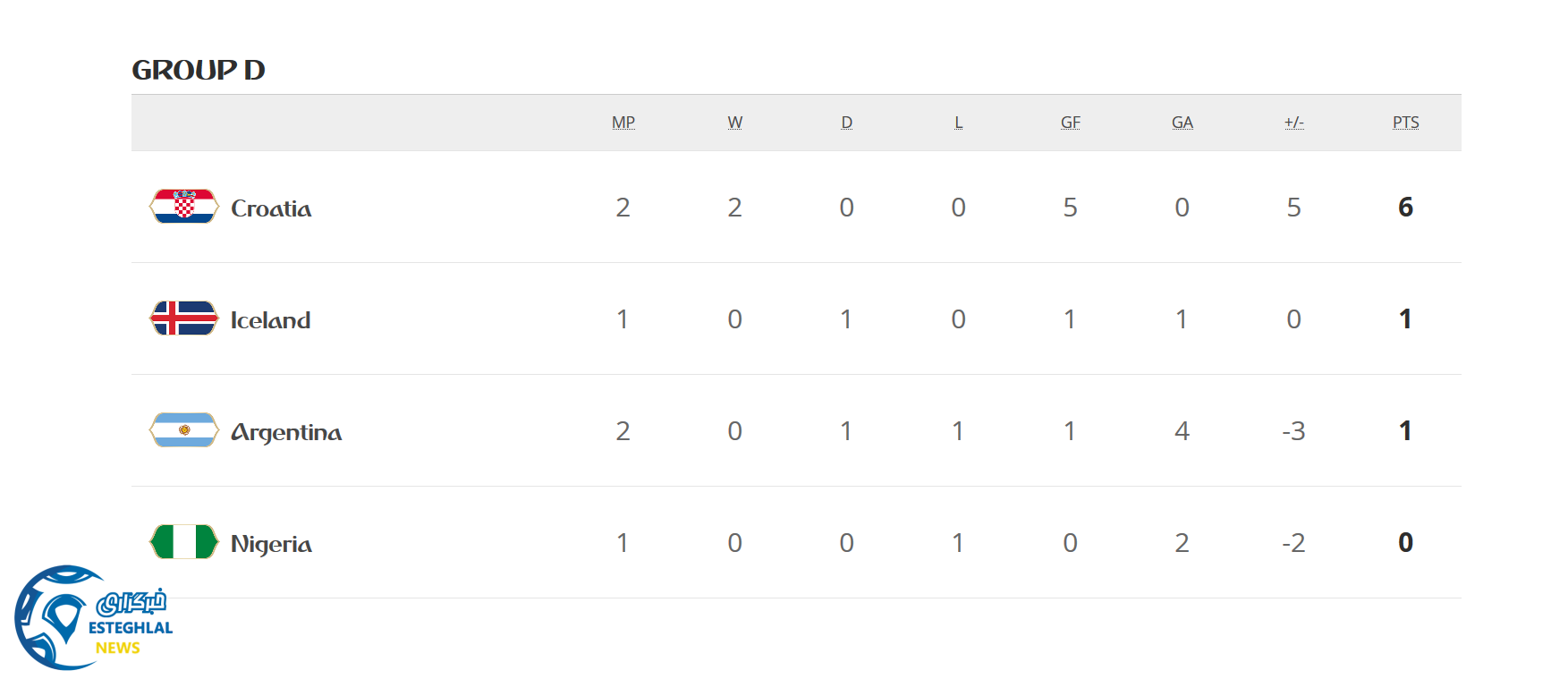The width and height of the screenshot is (1568, 696).
Task: Click the Argentina flag icon
Action: pyautogui.click(x=183, y=430)
